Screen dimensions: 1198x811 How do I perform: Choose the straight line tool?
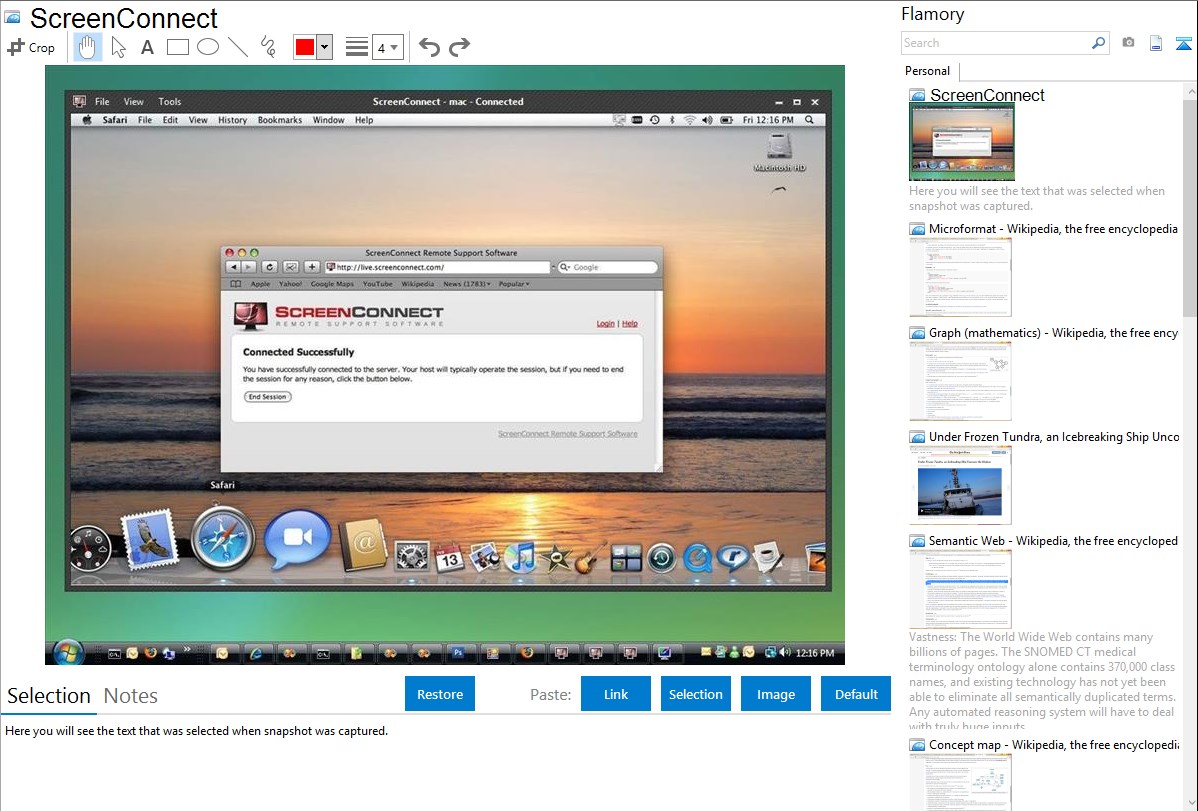pos(238,47)
